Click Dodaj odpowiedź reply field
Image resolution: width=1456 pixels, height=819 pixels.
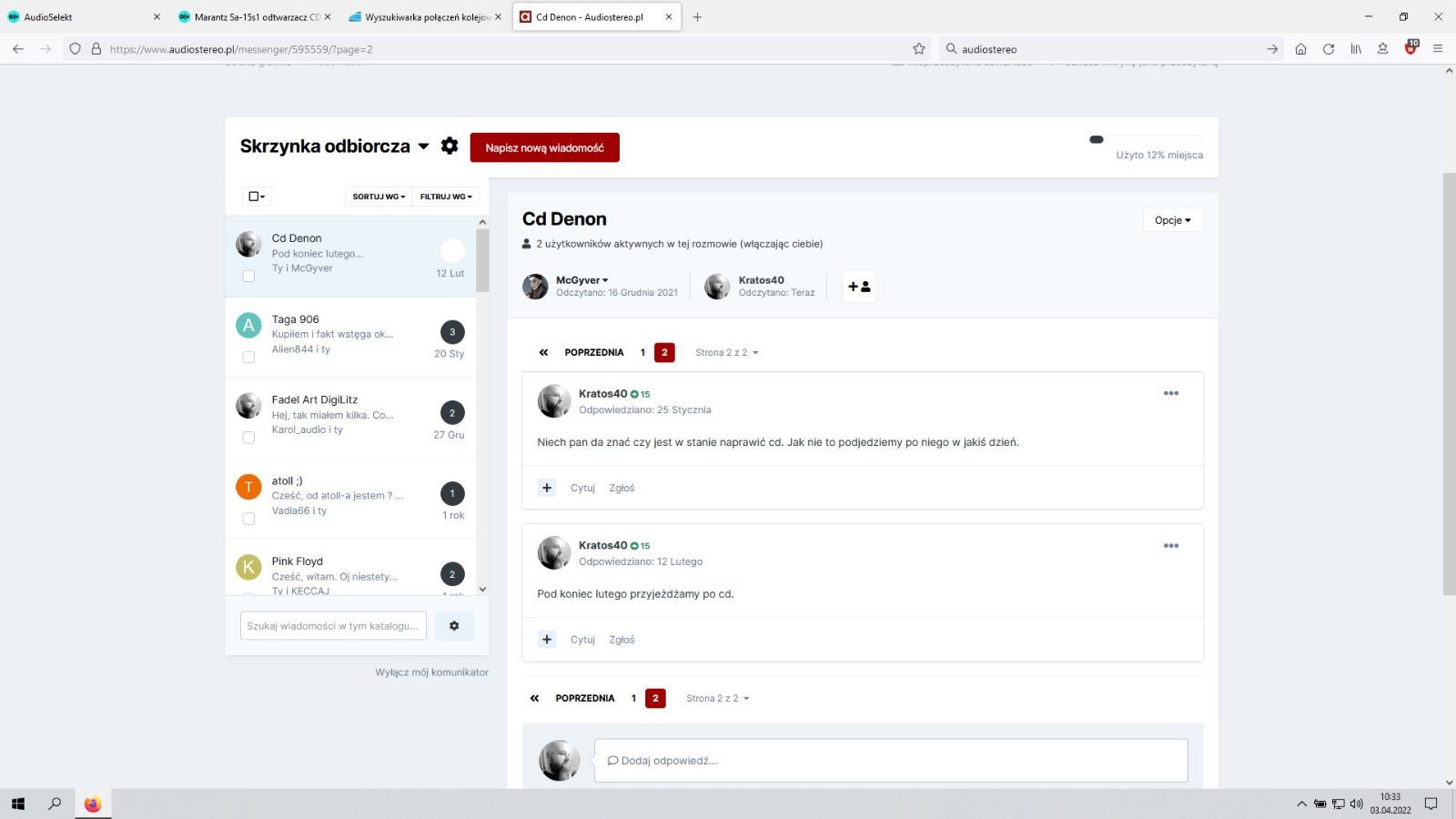point(891,761)
